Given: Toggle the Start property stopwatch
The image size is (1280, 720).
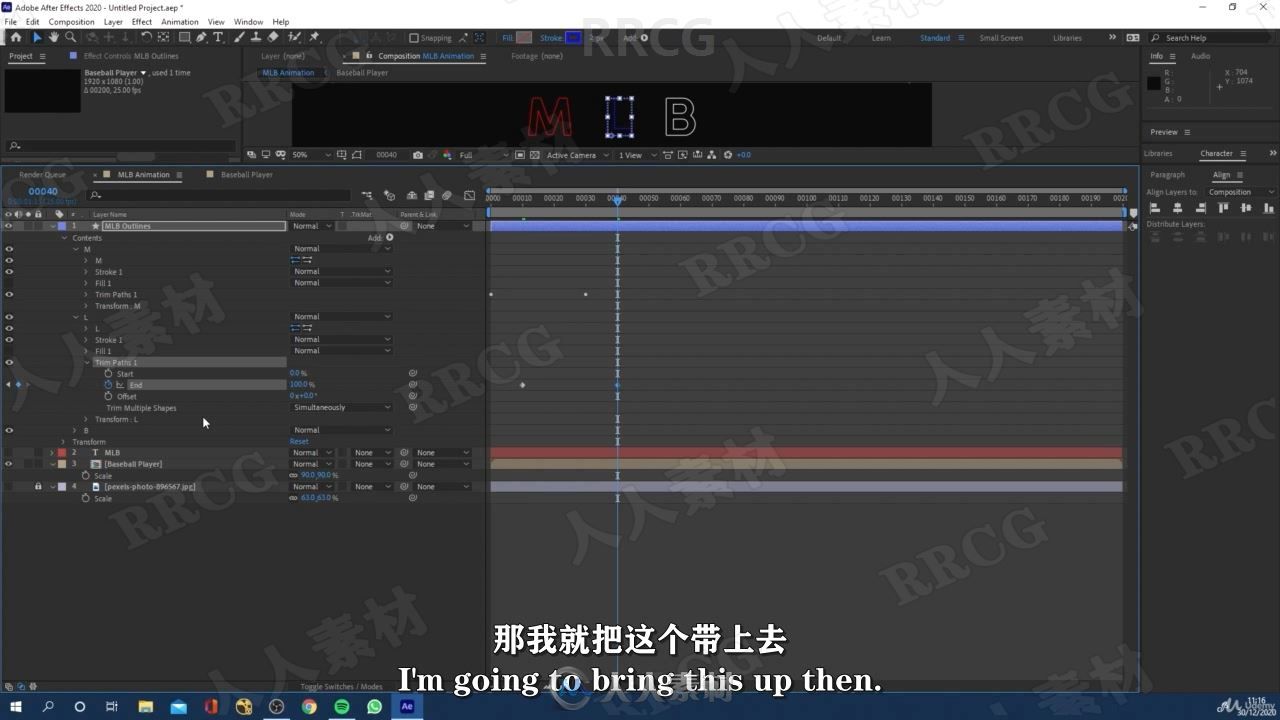Looking at the screenshot, I should (x=109, y=373).
